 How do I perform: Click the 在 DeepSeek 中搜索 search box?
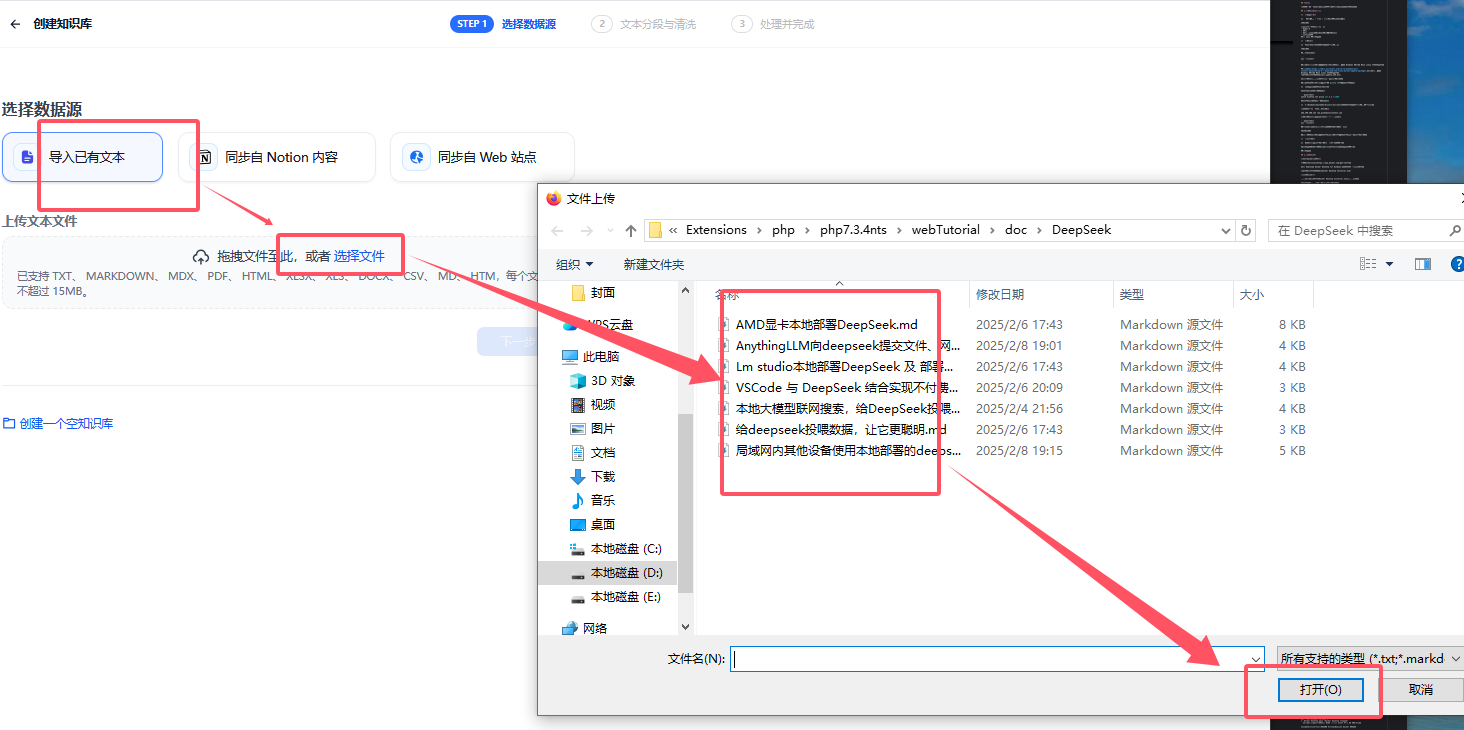click(x=1365, y=230)
